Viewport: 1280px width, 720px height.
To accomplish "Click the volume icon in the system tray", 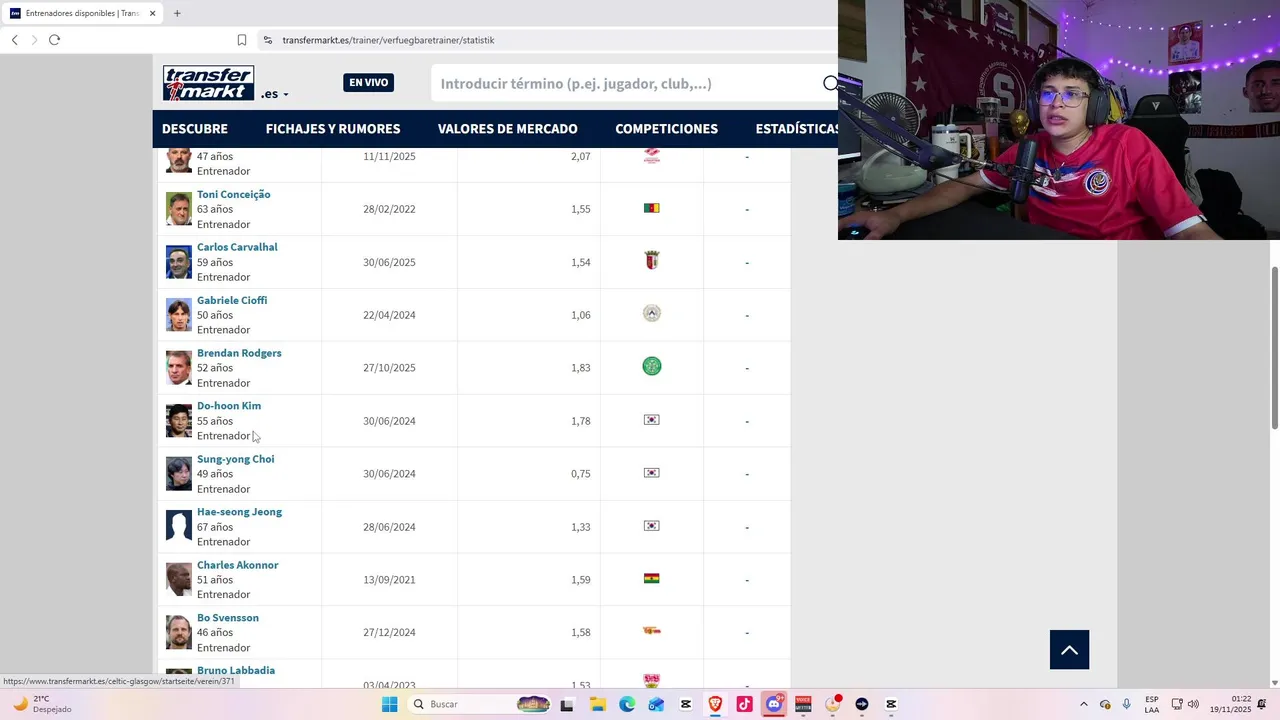I will point(1193,704).
